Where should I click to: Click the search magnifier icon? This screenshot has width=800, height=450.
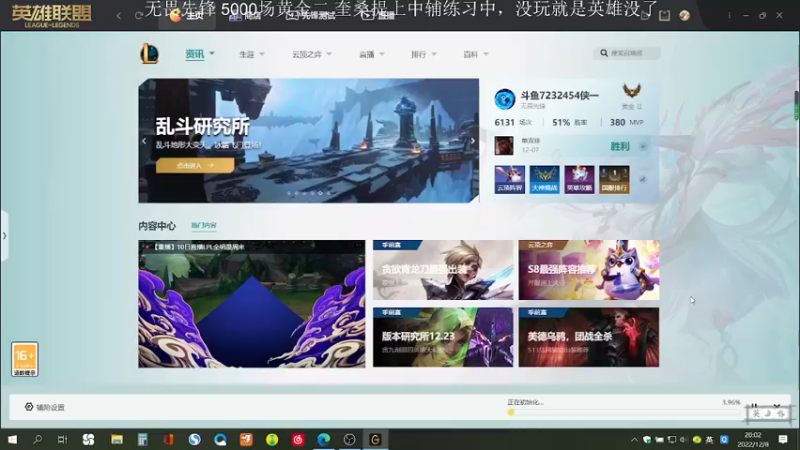pyautogui.click(x=604, y=53)
